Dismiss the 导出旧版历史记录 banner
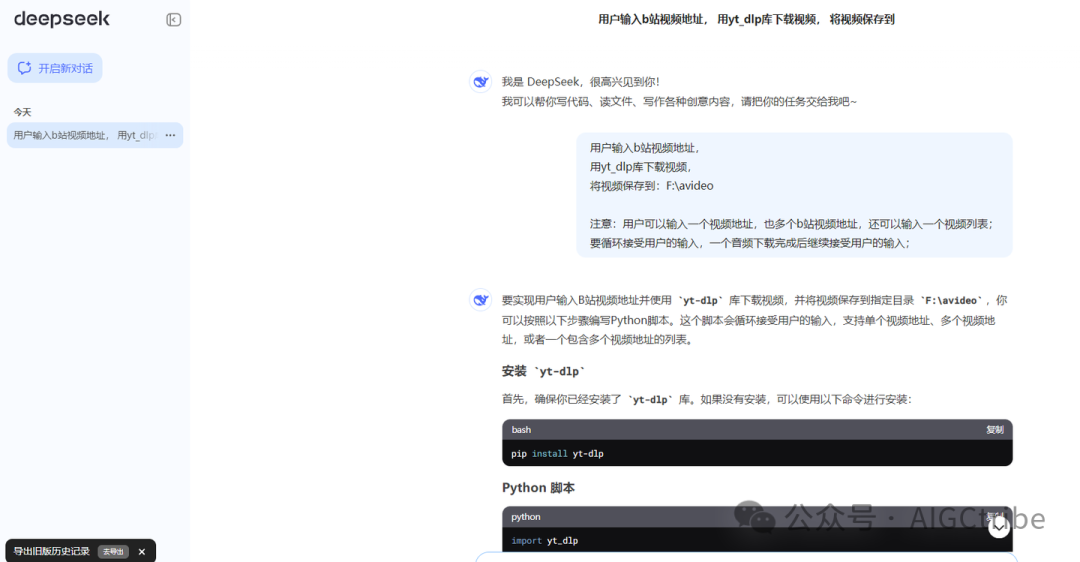The width and height of the screenshot is (1080, 562). [x=142, y=552]
